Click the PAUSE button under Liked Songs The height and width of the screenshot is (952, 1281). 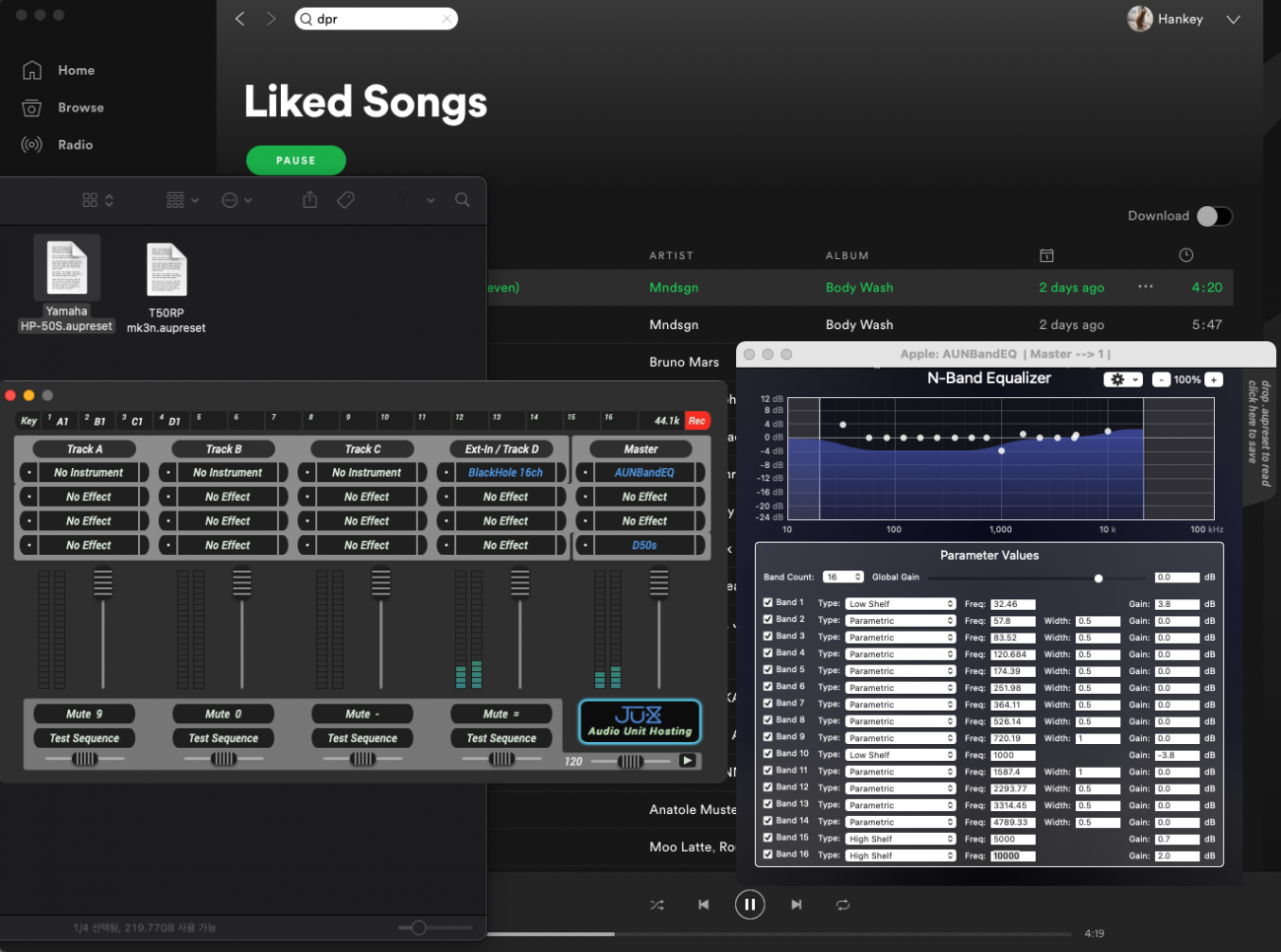tap(296, 160)
